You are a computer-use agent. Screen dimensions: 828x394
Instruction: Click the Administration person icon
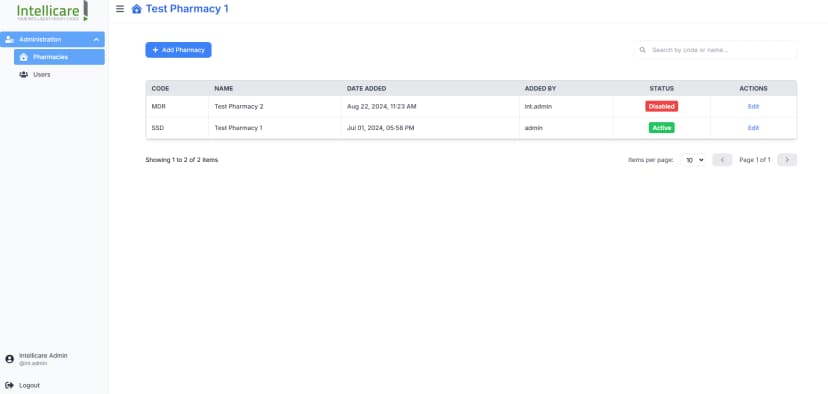tap(10, 40)
